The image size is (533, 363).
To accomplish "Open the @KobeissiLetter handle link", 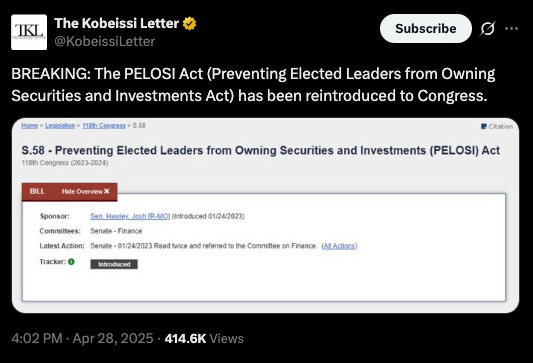I will [x=105, y=41].
